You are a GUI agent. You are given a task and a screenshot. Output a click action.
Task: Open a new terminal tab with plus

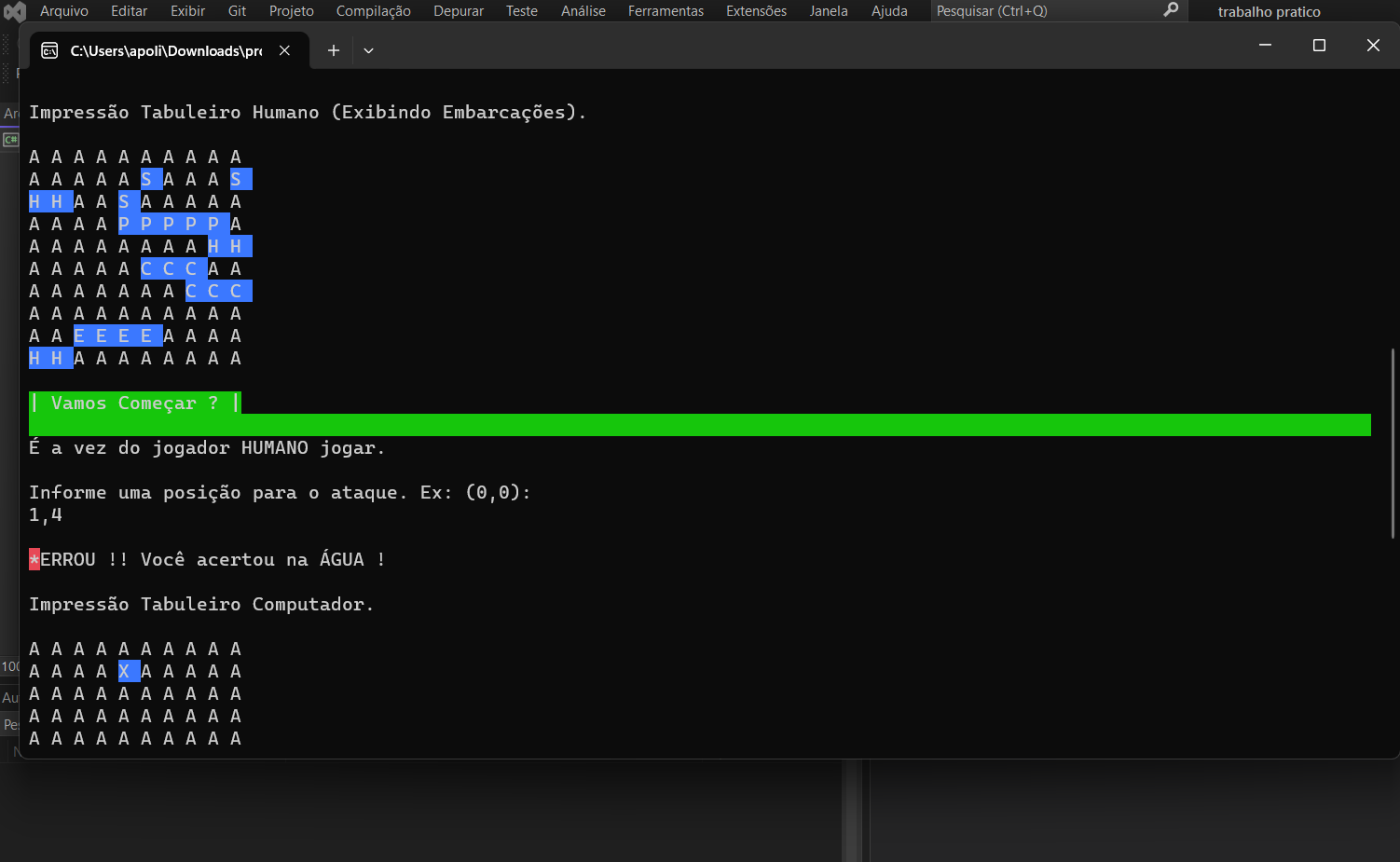333,50
